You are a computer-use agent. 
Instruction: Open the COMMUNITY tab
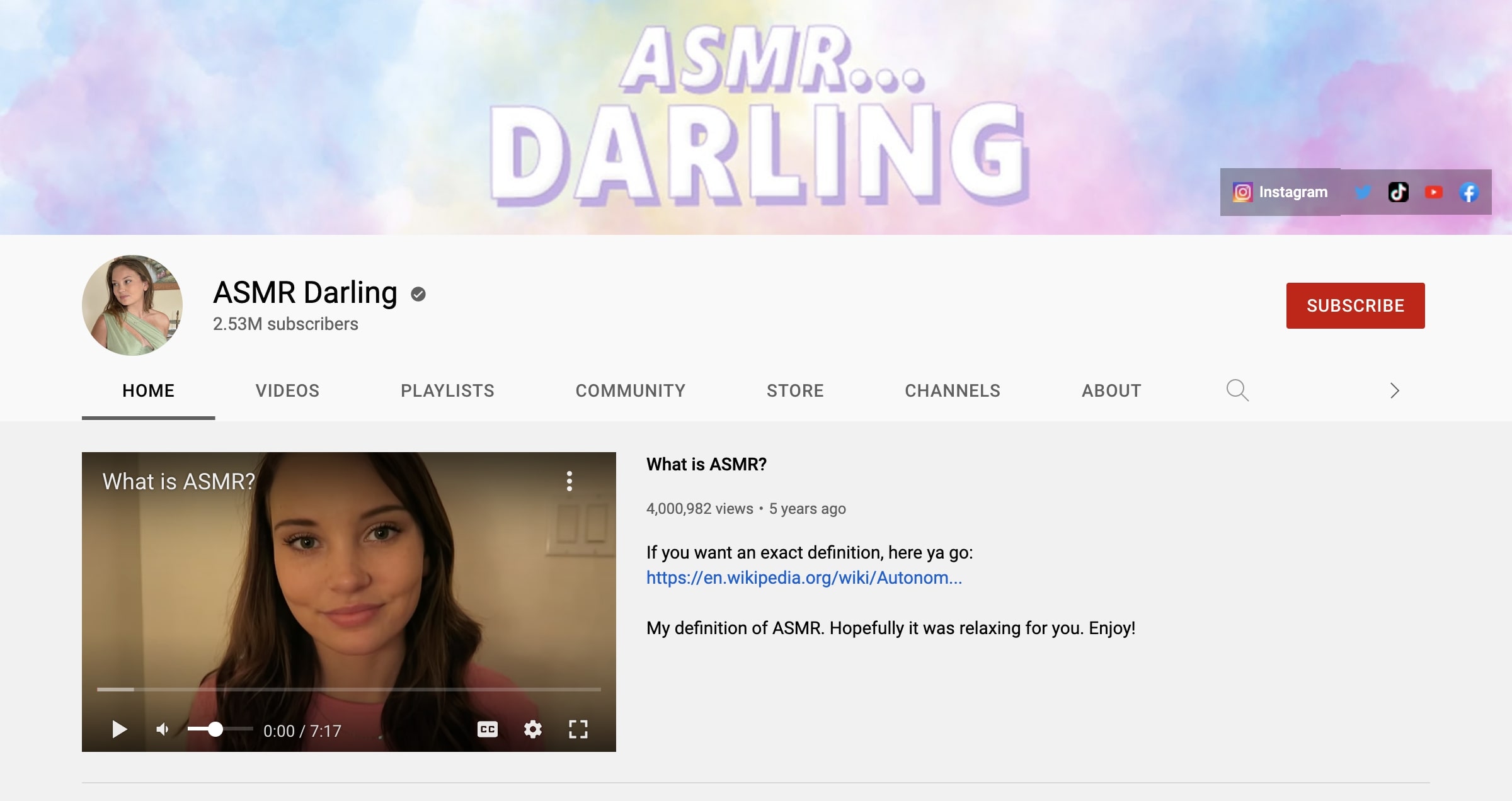coord(631,390)
